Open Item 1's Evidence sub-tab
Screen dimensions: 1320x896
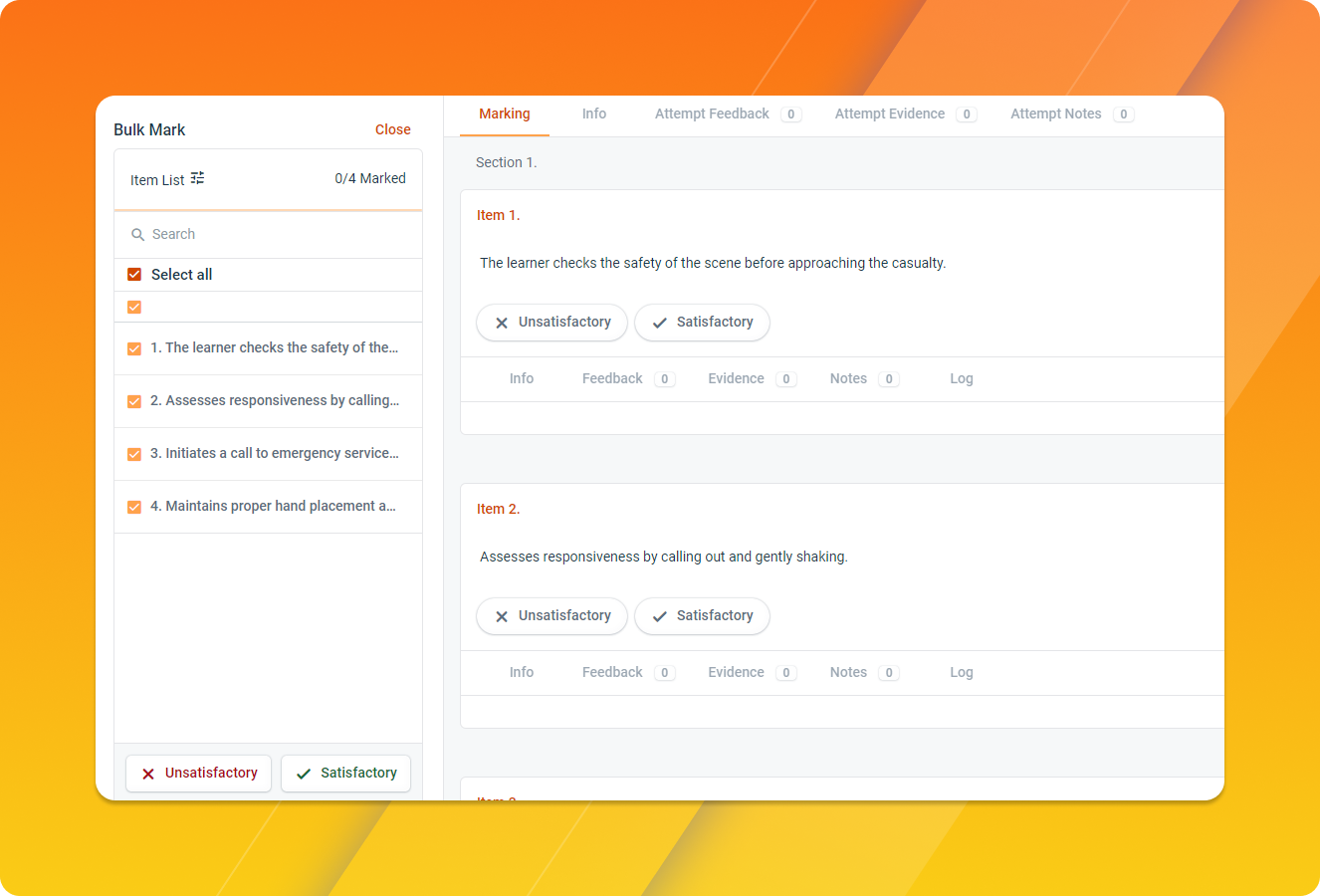pos(752,379)
